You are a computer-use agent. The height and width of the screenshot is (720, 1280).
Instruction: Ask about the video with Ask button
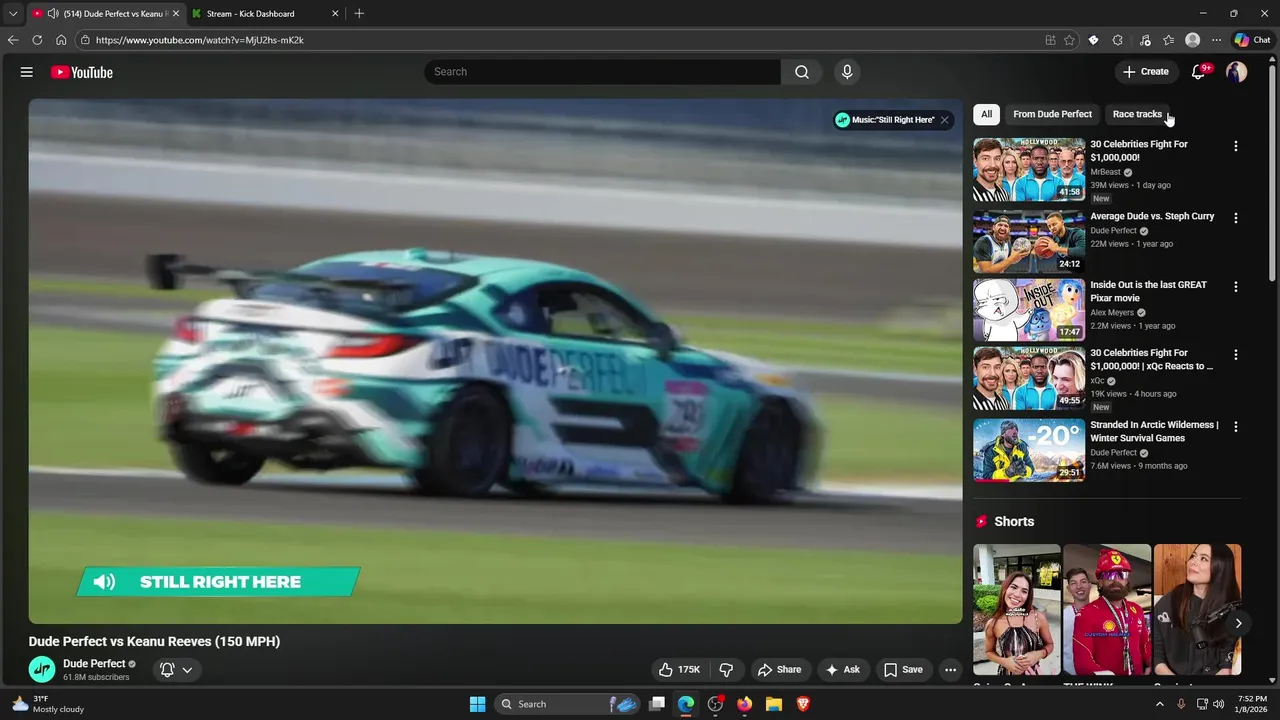point(842,670)
